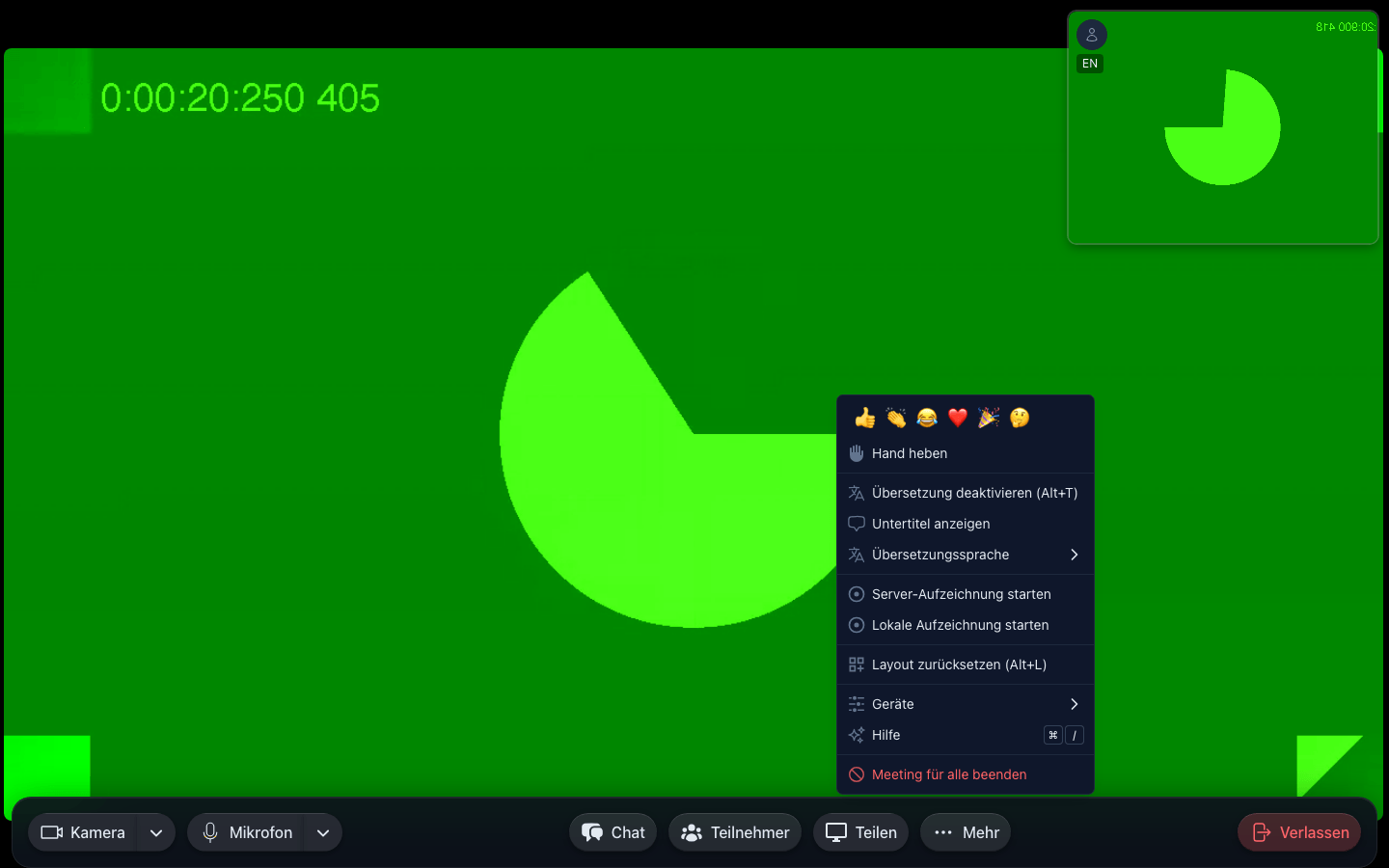Select the self-view video thumbnail
The width and height of the screenshot is (1389, 868).
[1223, 127]
